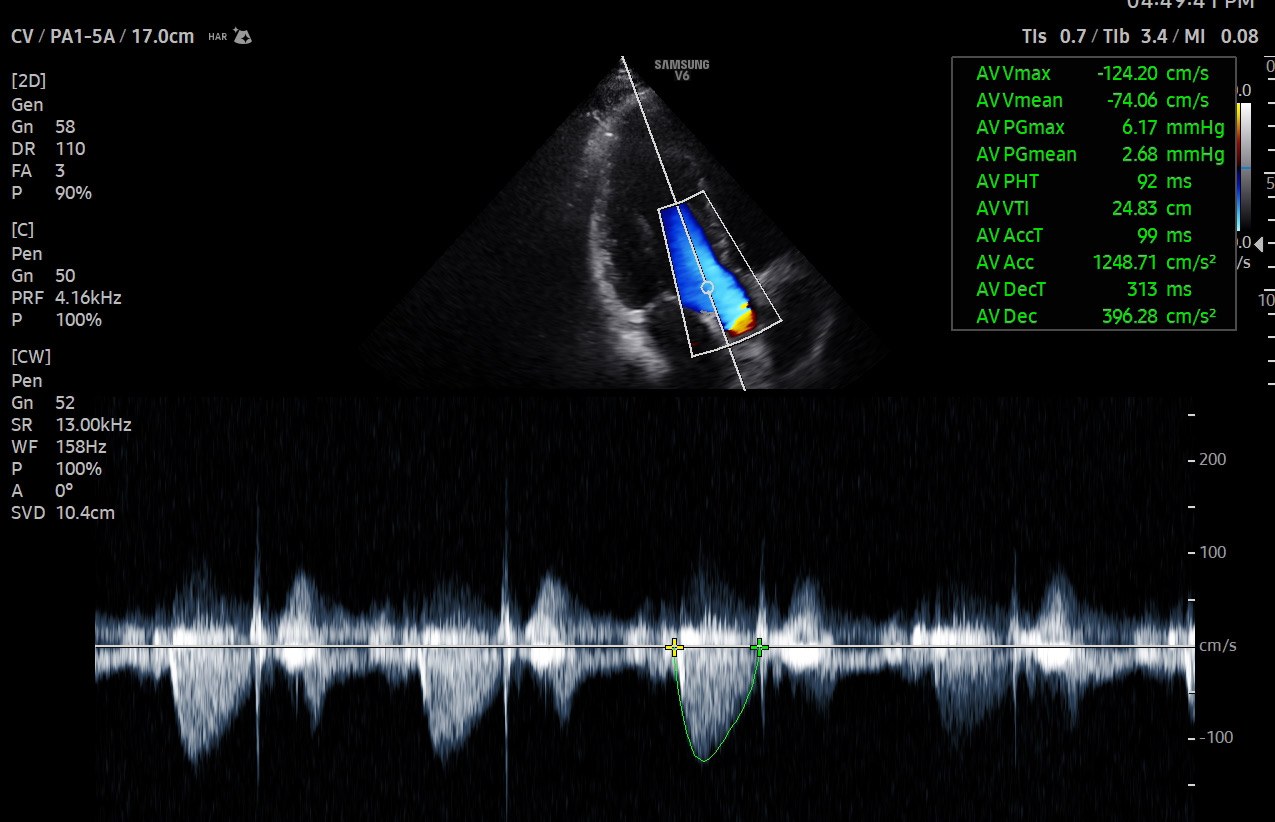Select the AV PGmax measurement row
Image resolution: width=1275 pixels, height=822 pixels.
click(x=1100, y=127)
